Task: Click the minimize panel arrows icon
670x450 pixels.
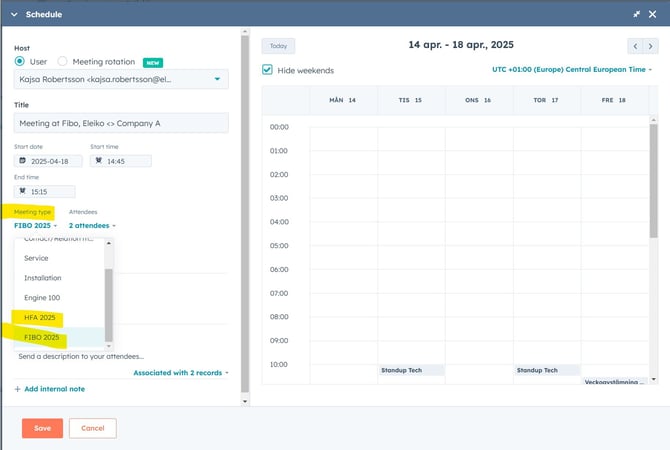Action: (x=637, y=14)
